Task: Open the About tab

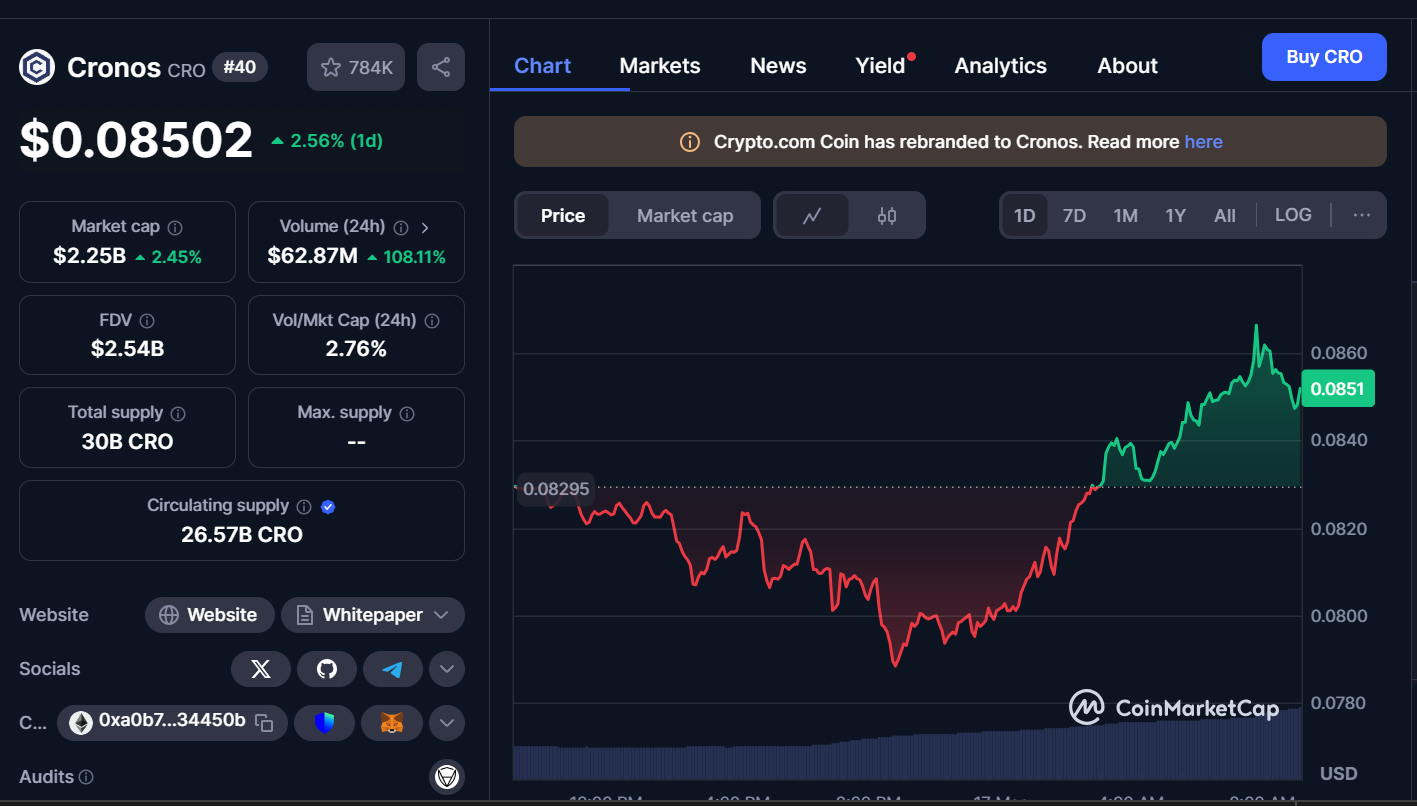Action: pos(1128,66)
